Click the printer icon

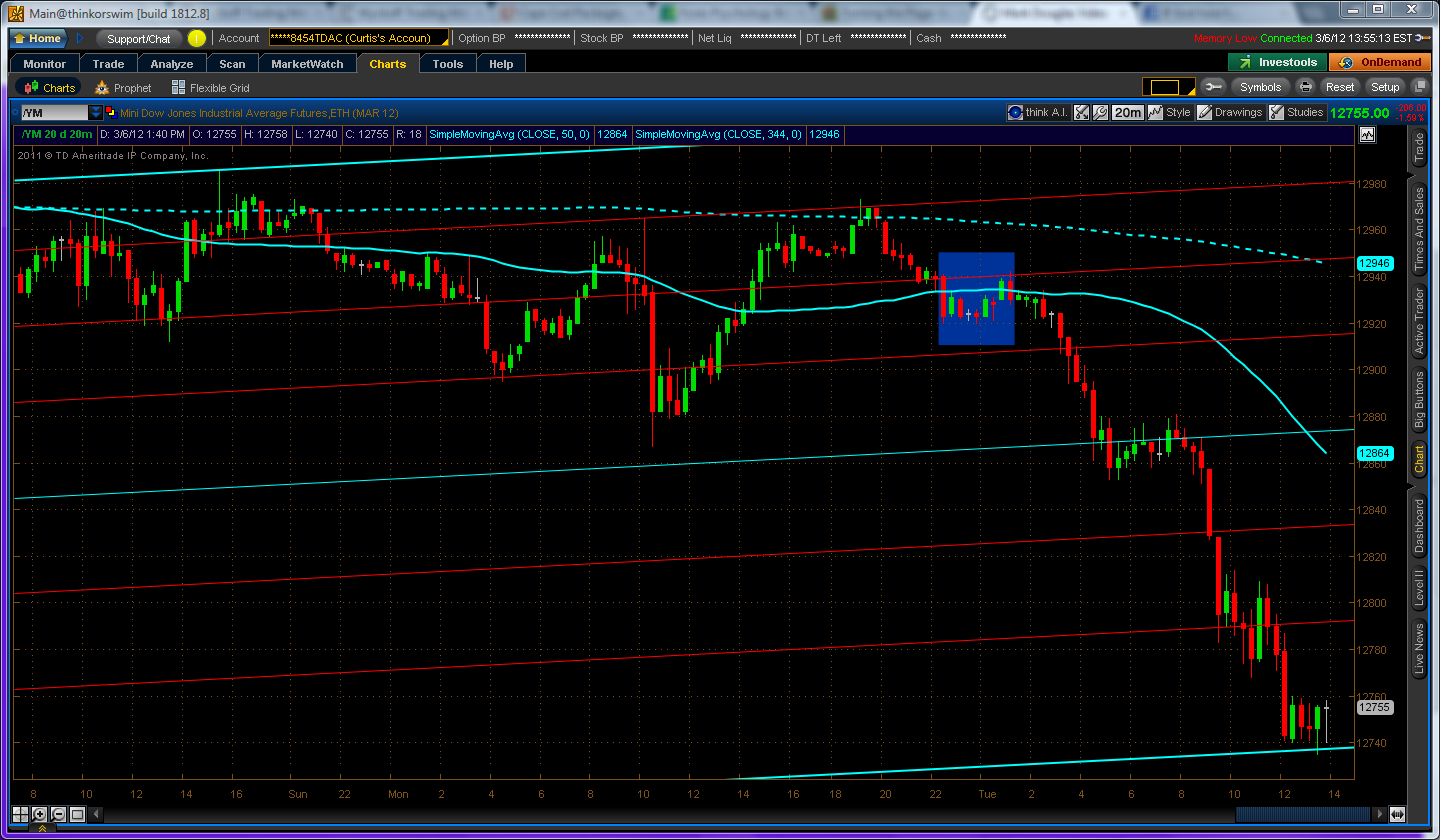pyautogui.click(x=1305, y=87)
